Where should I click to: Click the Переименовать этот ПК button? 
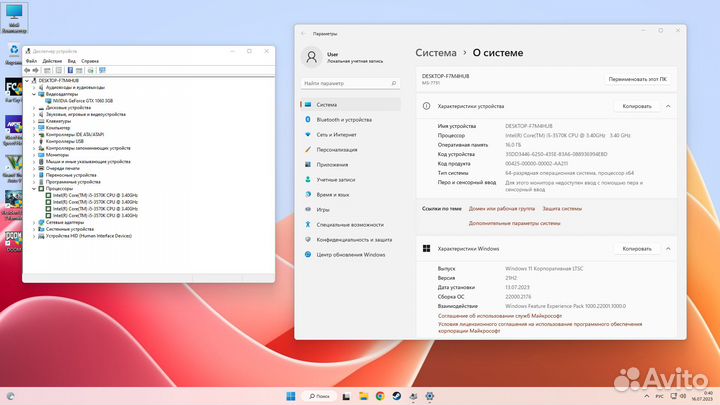(637, 79)
